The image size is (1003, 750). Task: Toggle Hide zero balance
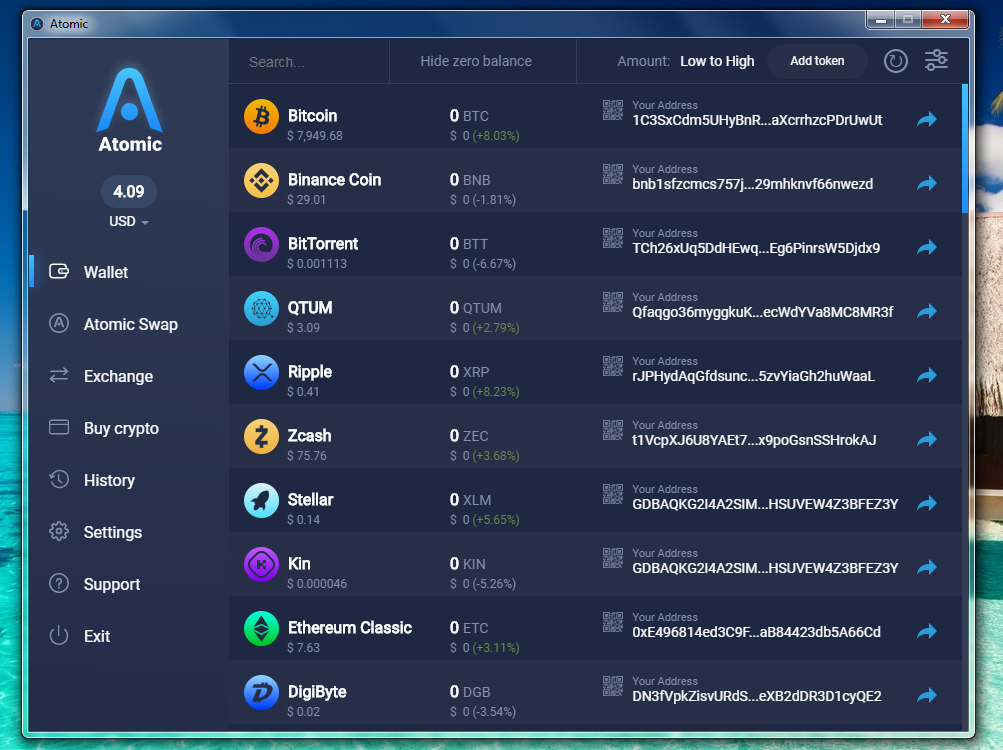coord(476,61)
